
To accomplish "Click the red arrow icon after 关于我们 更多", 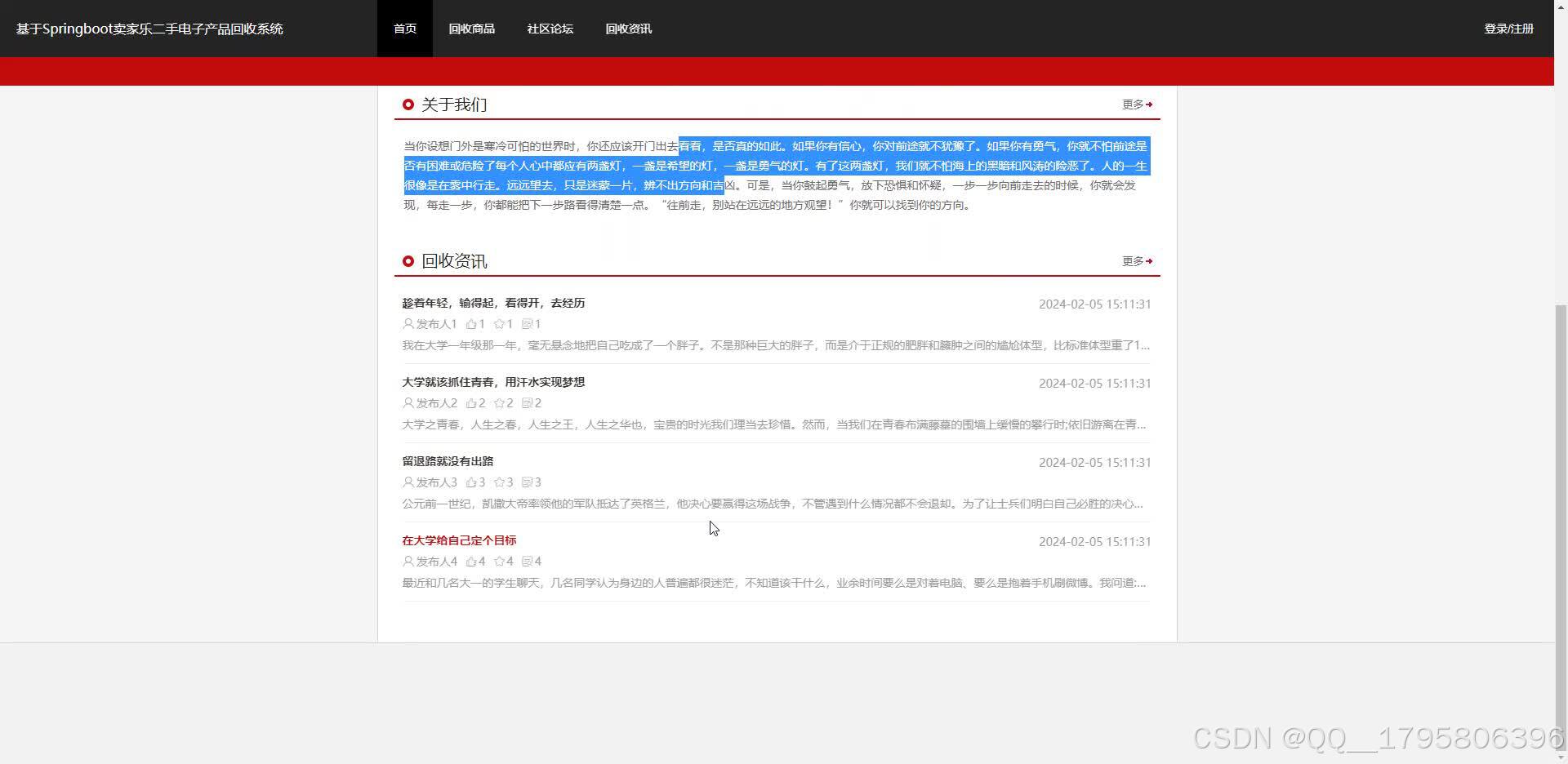I will coord(1149,104).
